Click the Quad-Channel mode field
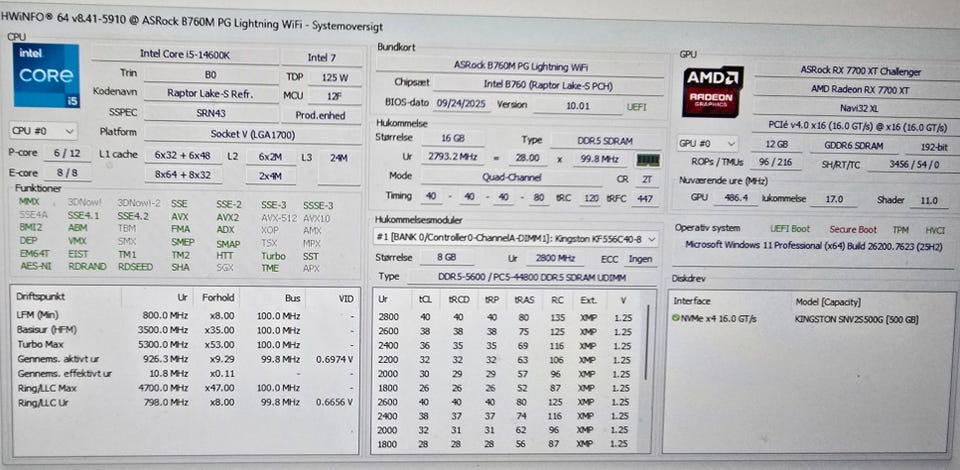The height and width of the screenshot is (470, 960). click(x=511, y=177)
